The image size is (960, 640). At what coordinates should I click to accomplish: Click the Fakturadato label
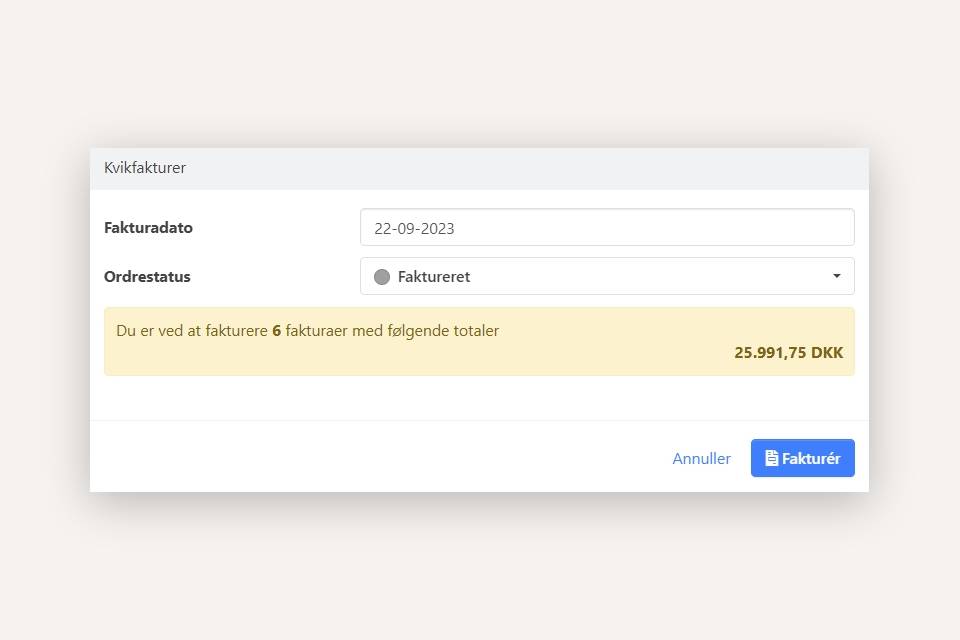pos(148,228)
